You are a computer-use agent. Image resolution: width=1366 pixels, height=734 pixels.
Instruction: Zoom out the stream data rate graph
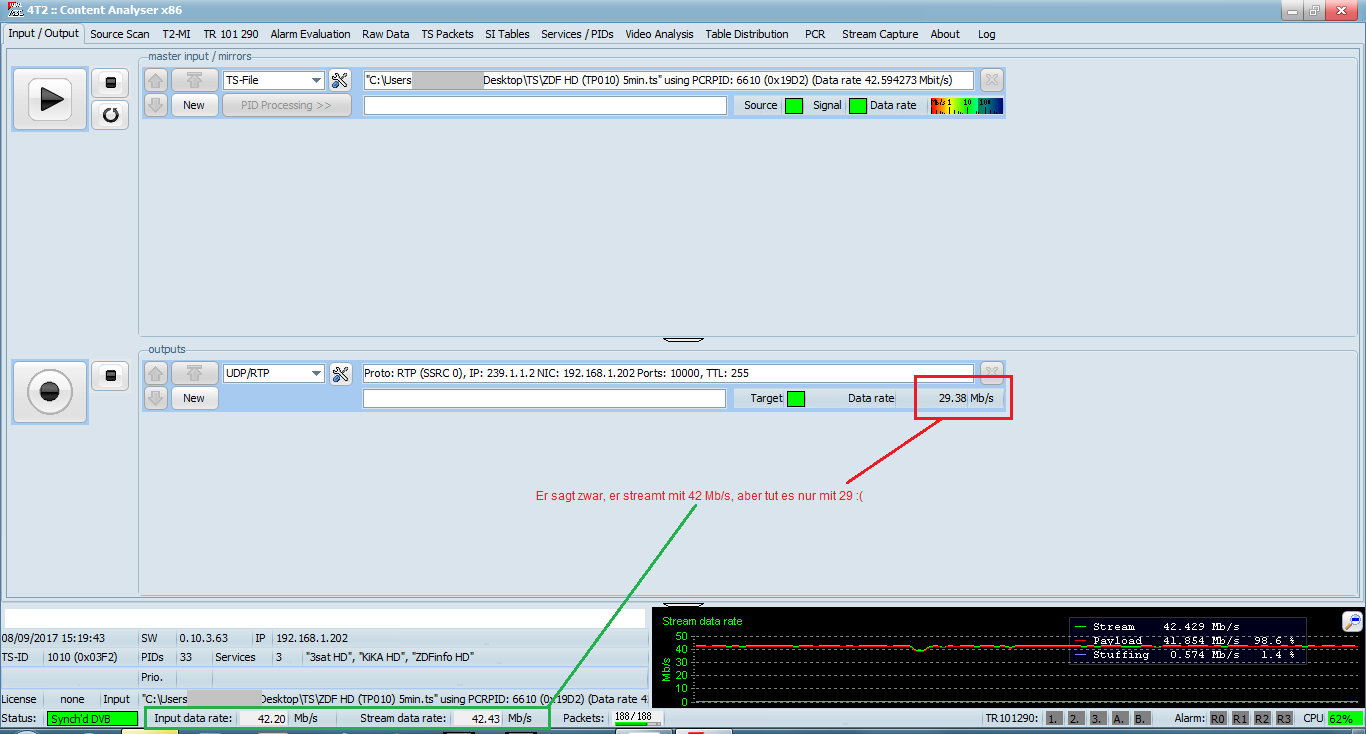1351,622
